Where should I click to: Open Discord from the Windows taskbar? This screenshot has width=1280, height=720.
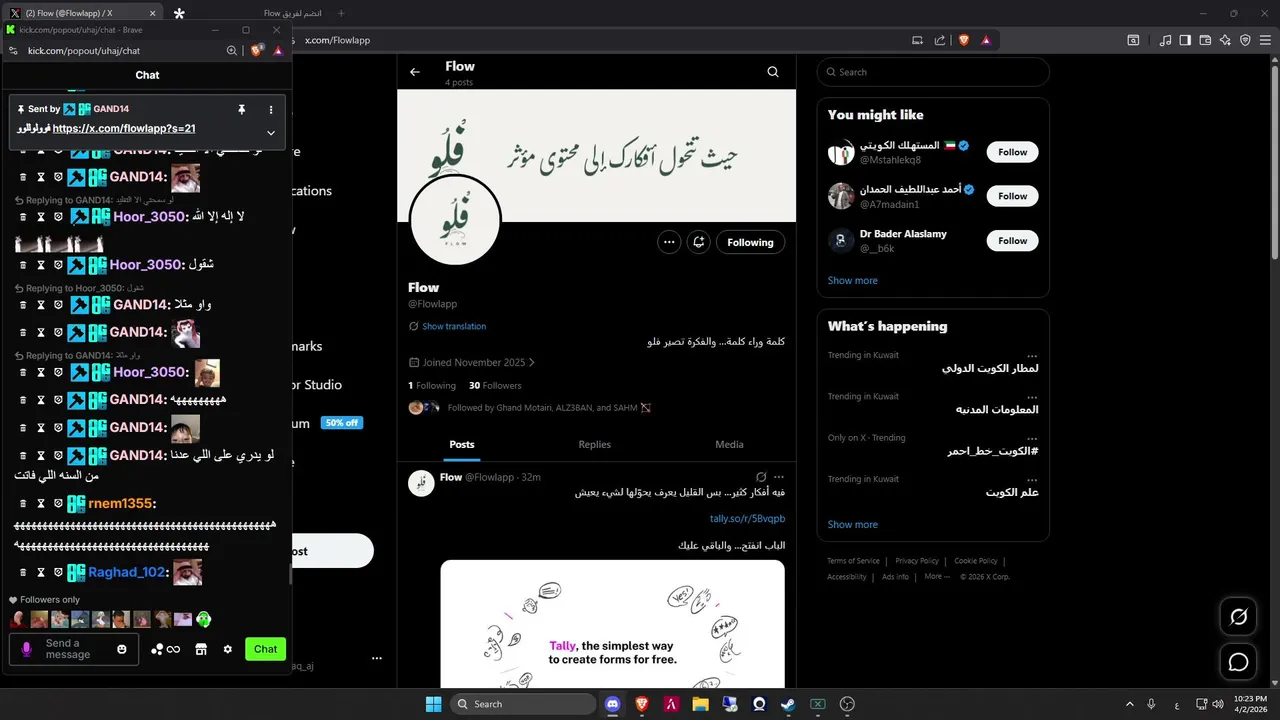[x=613, y=704]
